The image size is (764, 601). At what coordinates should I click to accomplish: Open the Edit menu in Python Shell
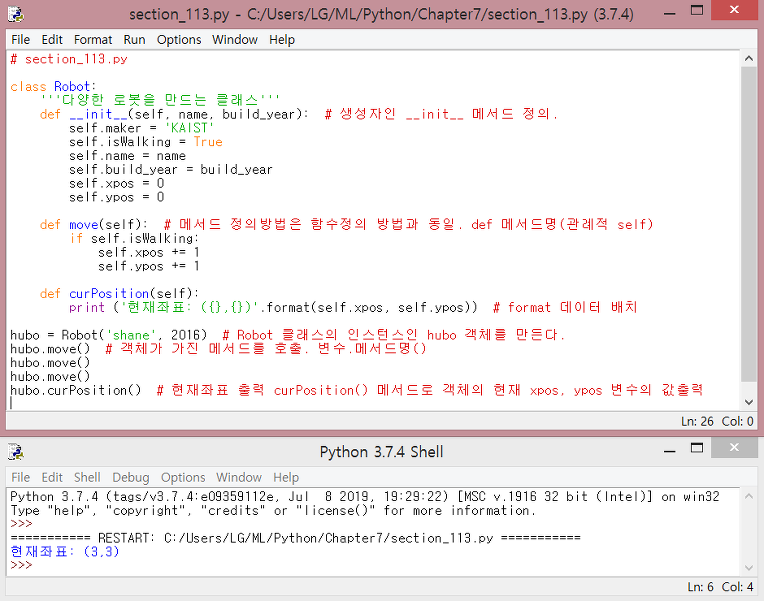coord(52,477)
